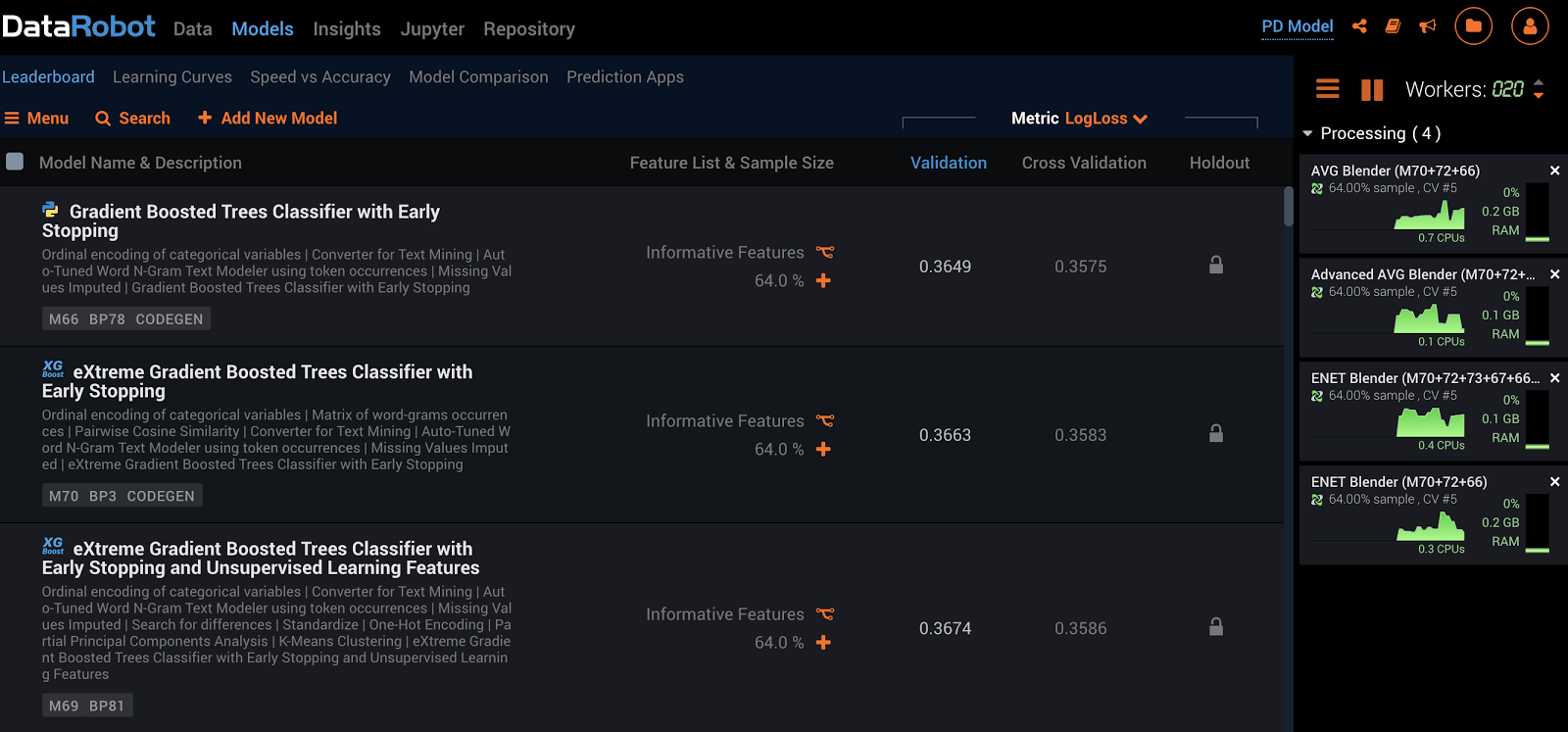Click the PD Model project link
This screenshot has width=1568, height=732.
pos(1297,26)
